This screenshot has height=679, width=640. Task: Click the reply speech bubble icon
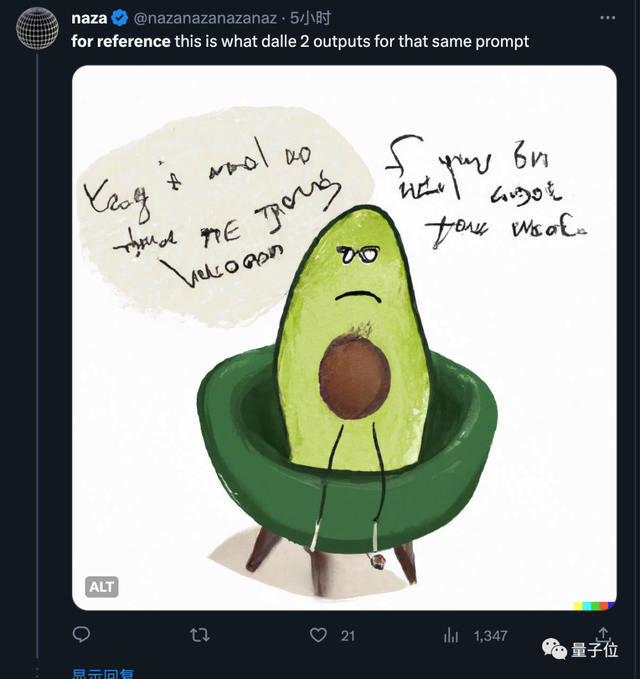pyautogui.click(x=82, y=634)
